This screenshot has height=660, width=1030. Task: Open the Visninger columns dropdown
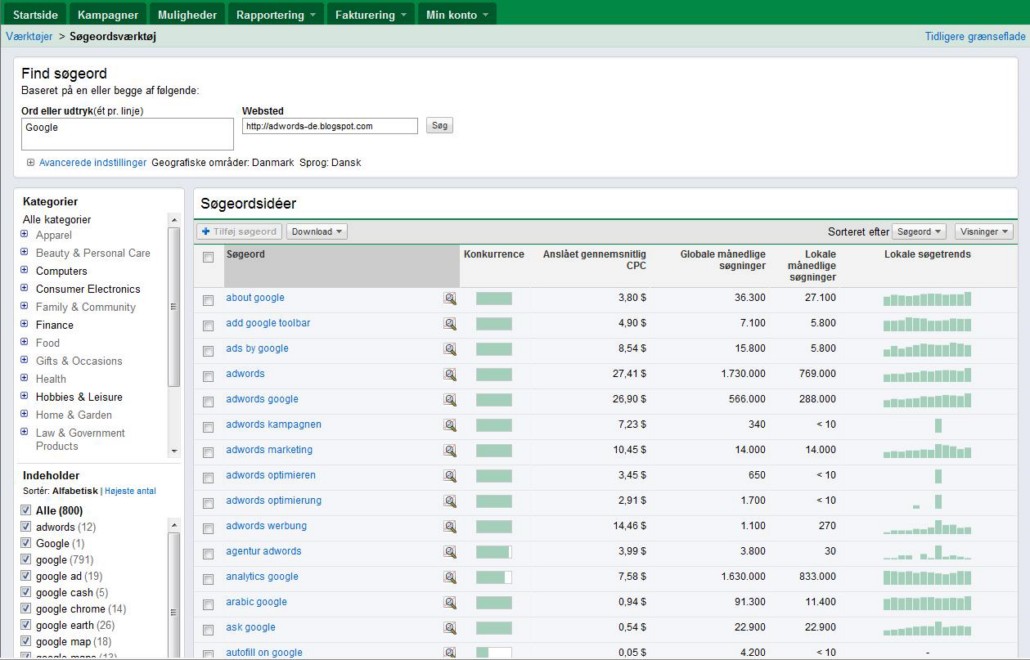point(984,232)
